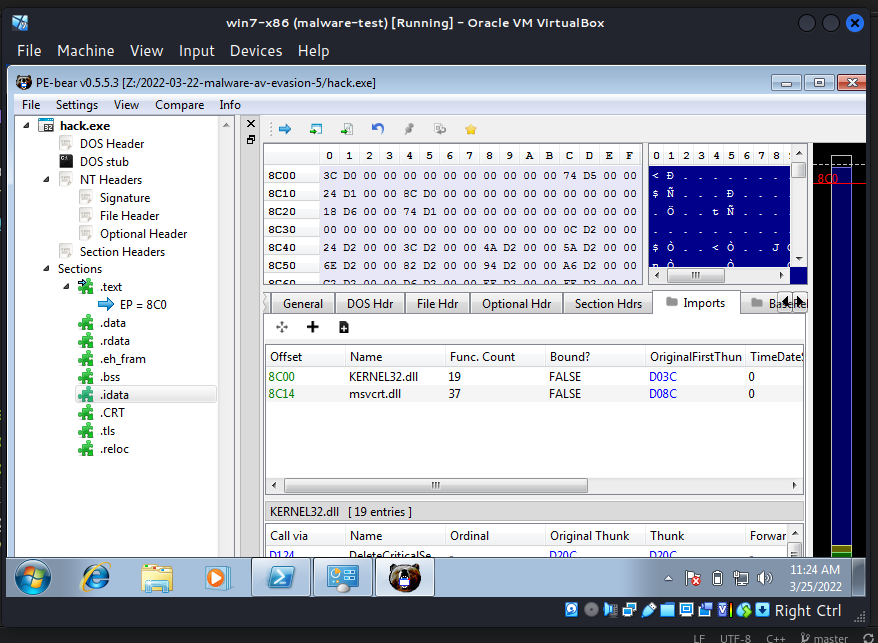The image size is (878, 643).
Task: Click the black plus icon under Imports
Action: tap(312, 327)
